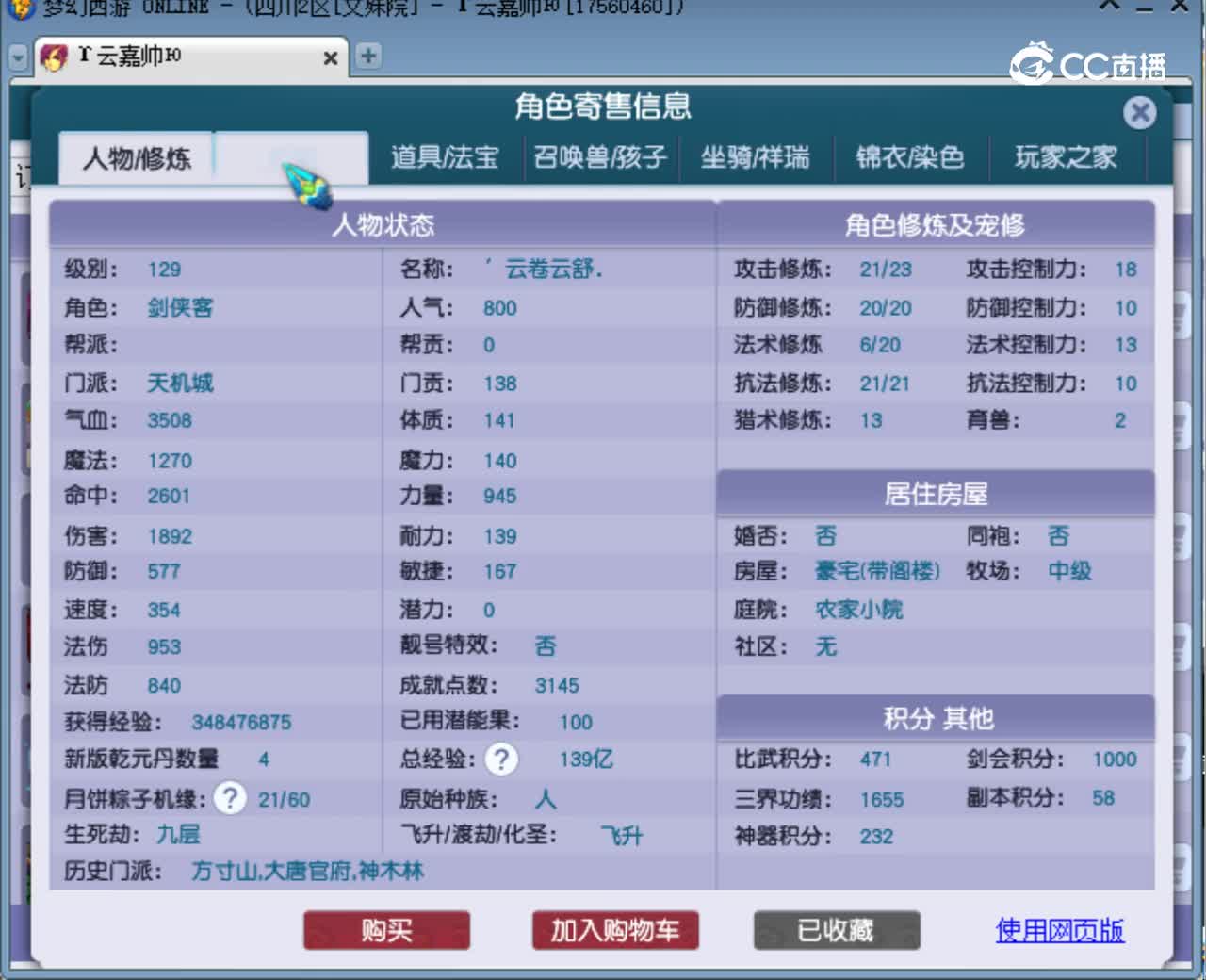Viewport: 1206px width, 980px height.
Task: Switch to the 召唤兽/孩子 tab
Action: click(x=600, y=156)
